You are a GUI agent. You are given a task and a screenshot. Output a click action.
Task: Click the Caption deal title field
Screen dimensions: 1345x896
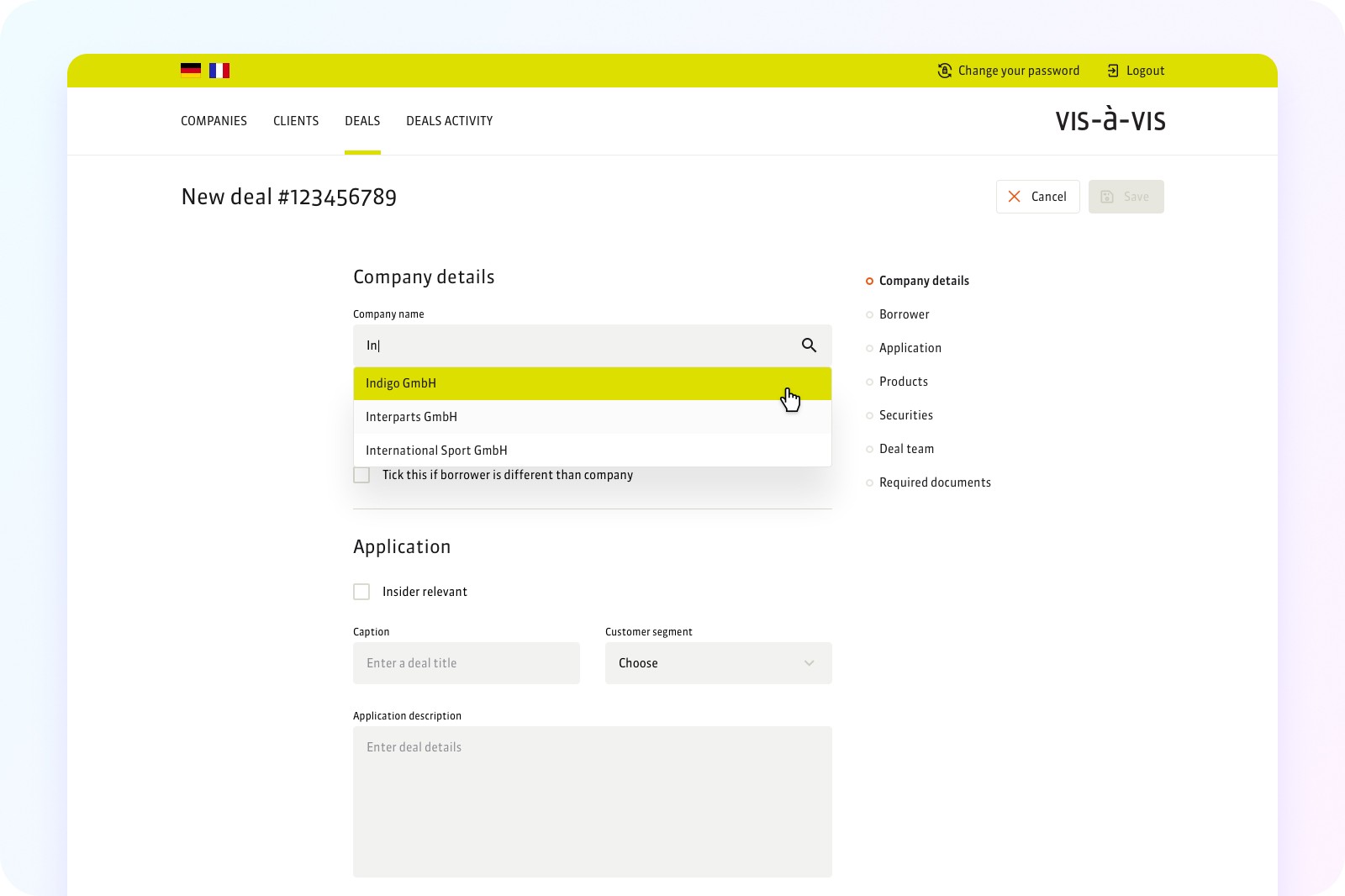tap(467, 663)
